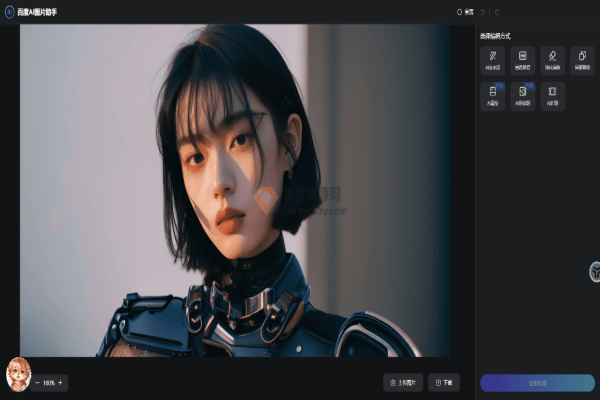Image resolution: width=600 pixels, height=400 pixels.
Task: Click the 100% zoom level value
Action: coord(49,383)
